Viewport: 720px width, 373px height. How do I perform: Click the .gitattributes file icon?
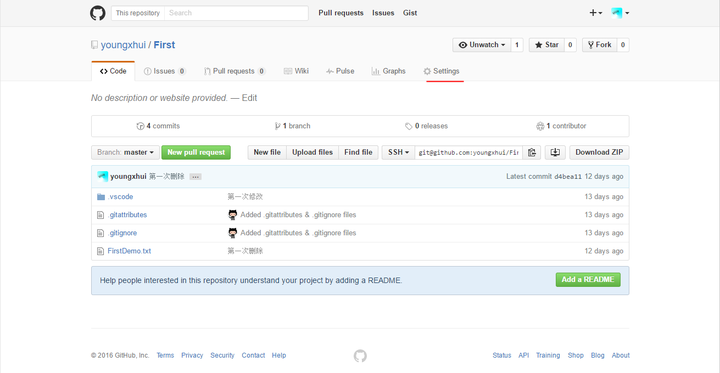point(101,215)
